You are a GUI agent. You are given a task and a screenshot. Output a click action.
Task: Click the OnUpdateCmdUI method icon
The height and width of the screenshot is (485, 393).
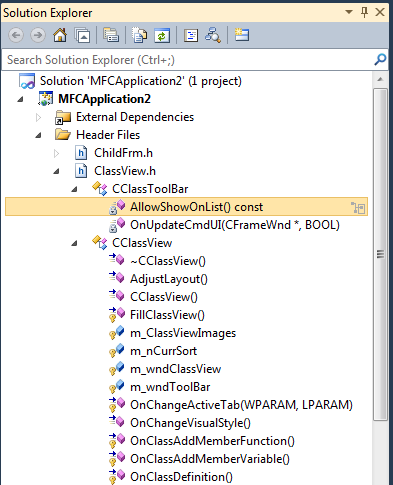117,225
